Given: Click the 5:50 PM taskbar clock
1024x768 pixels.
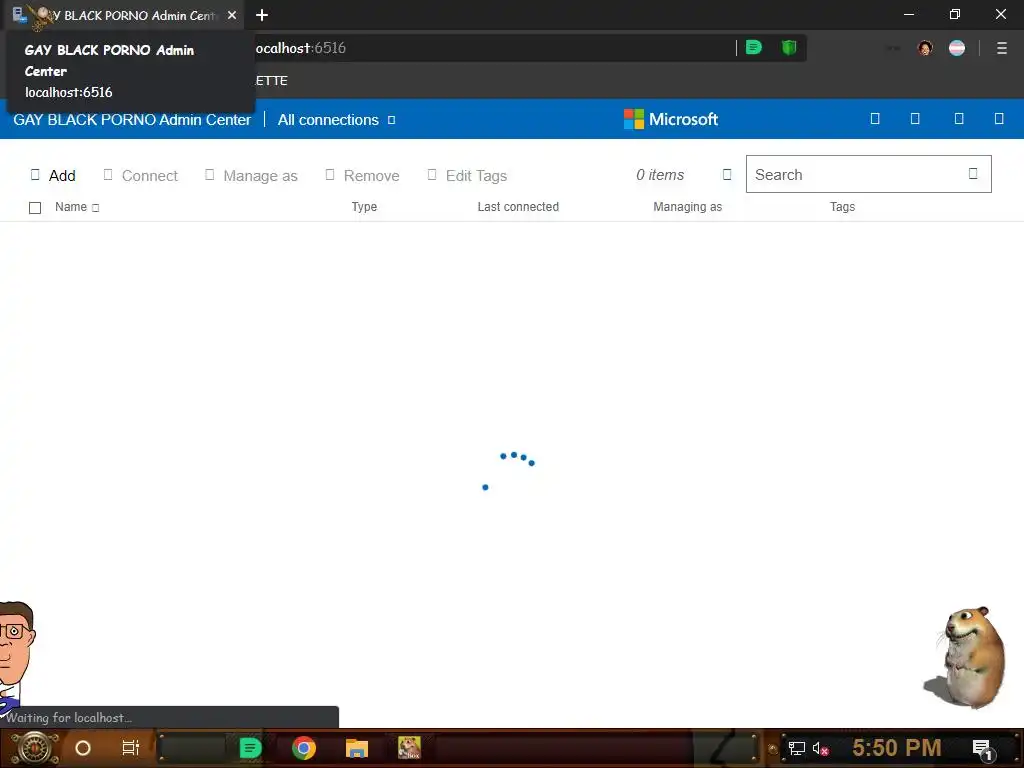Looking at the screenshot, I should (x=897, y=747).
